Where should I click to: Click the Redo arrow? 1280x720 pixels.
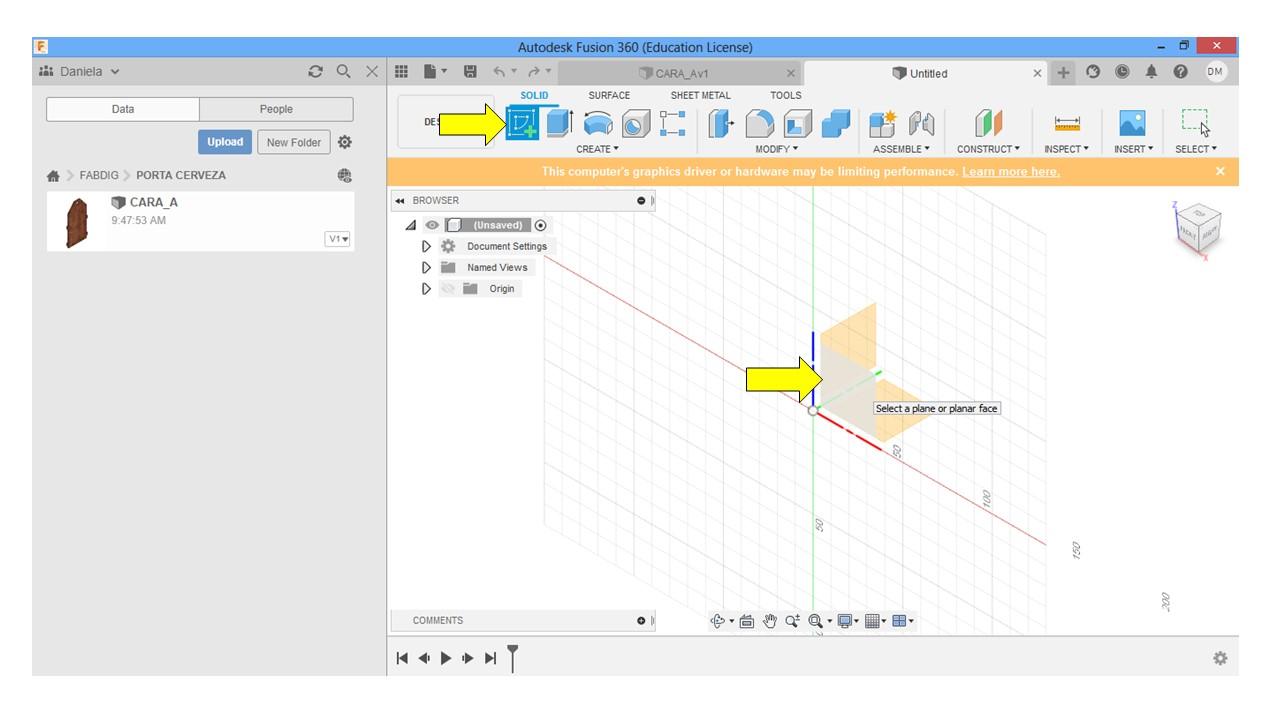click(x=534, y=72)
